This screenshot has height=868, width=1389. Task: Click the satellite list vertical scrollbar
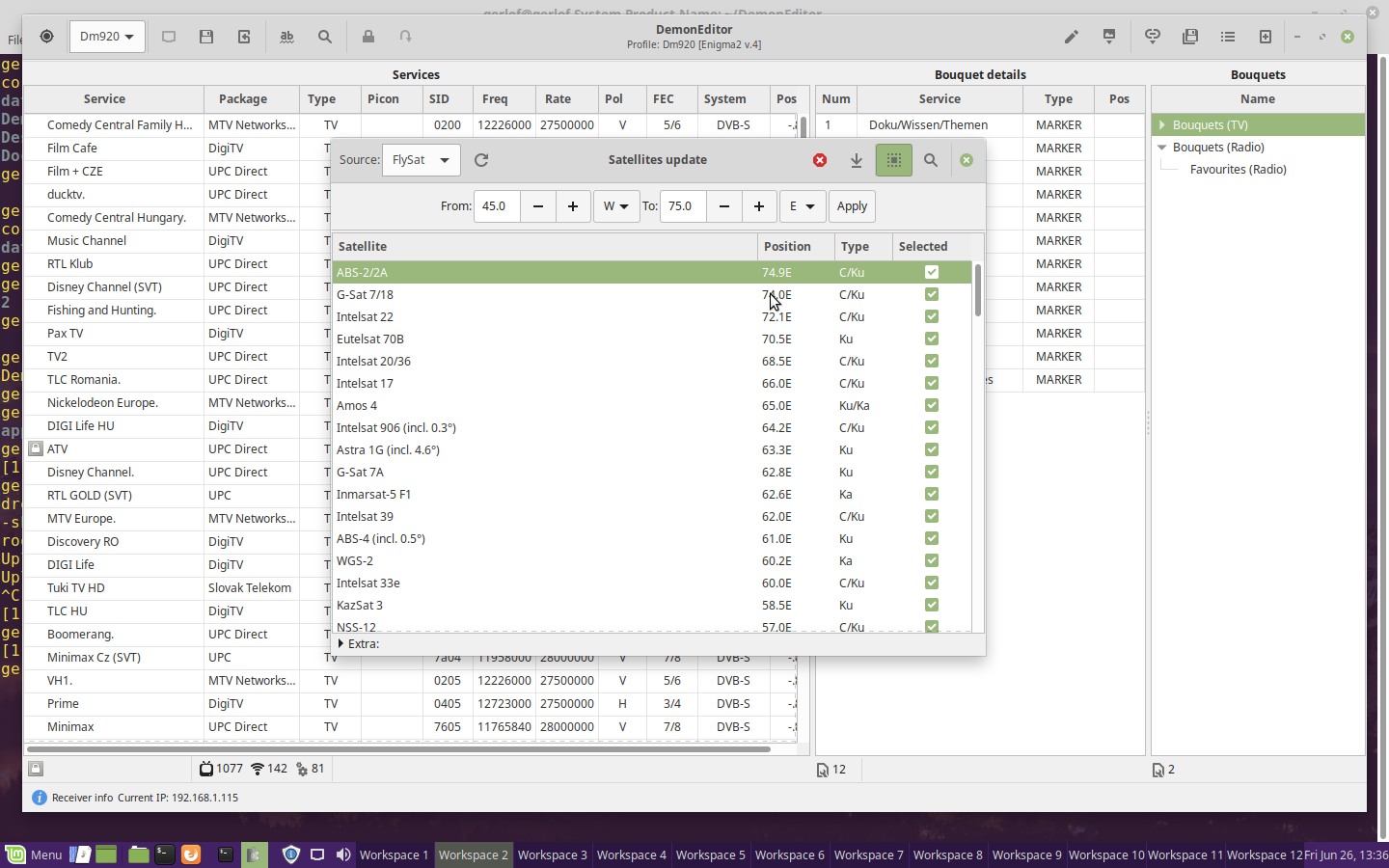pos(977,290)
